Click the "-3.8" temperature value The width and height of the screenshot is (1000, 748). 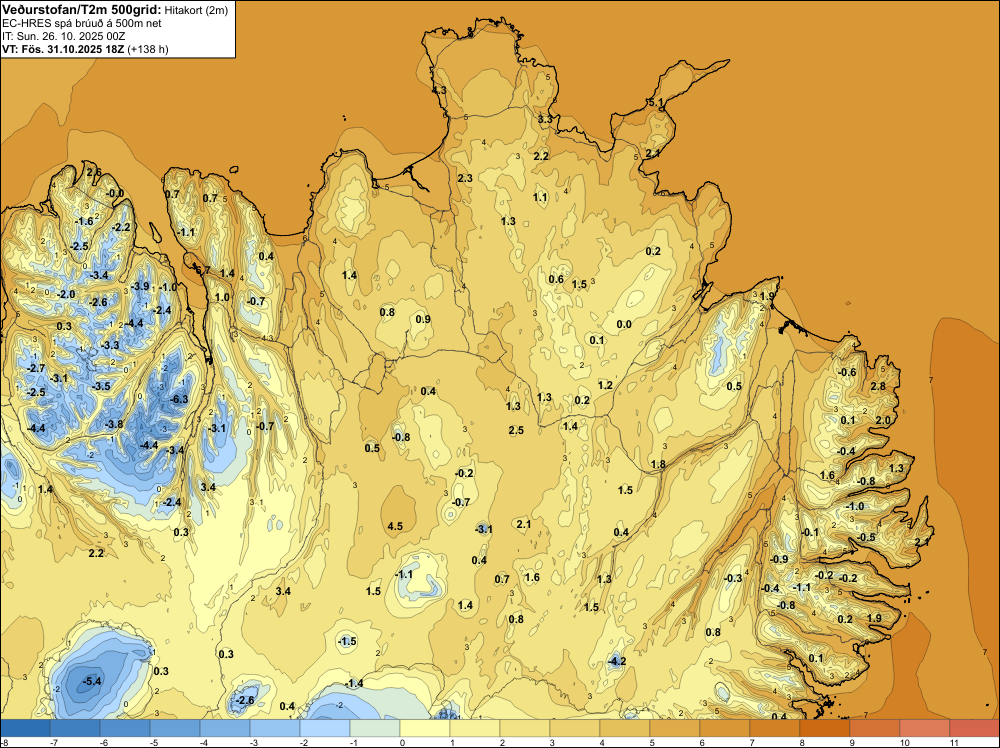pos(114,424)
